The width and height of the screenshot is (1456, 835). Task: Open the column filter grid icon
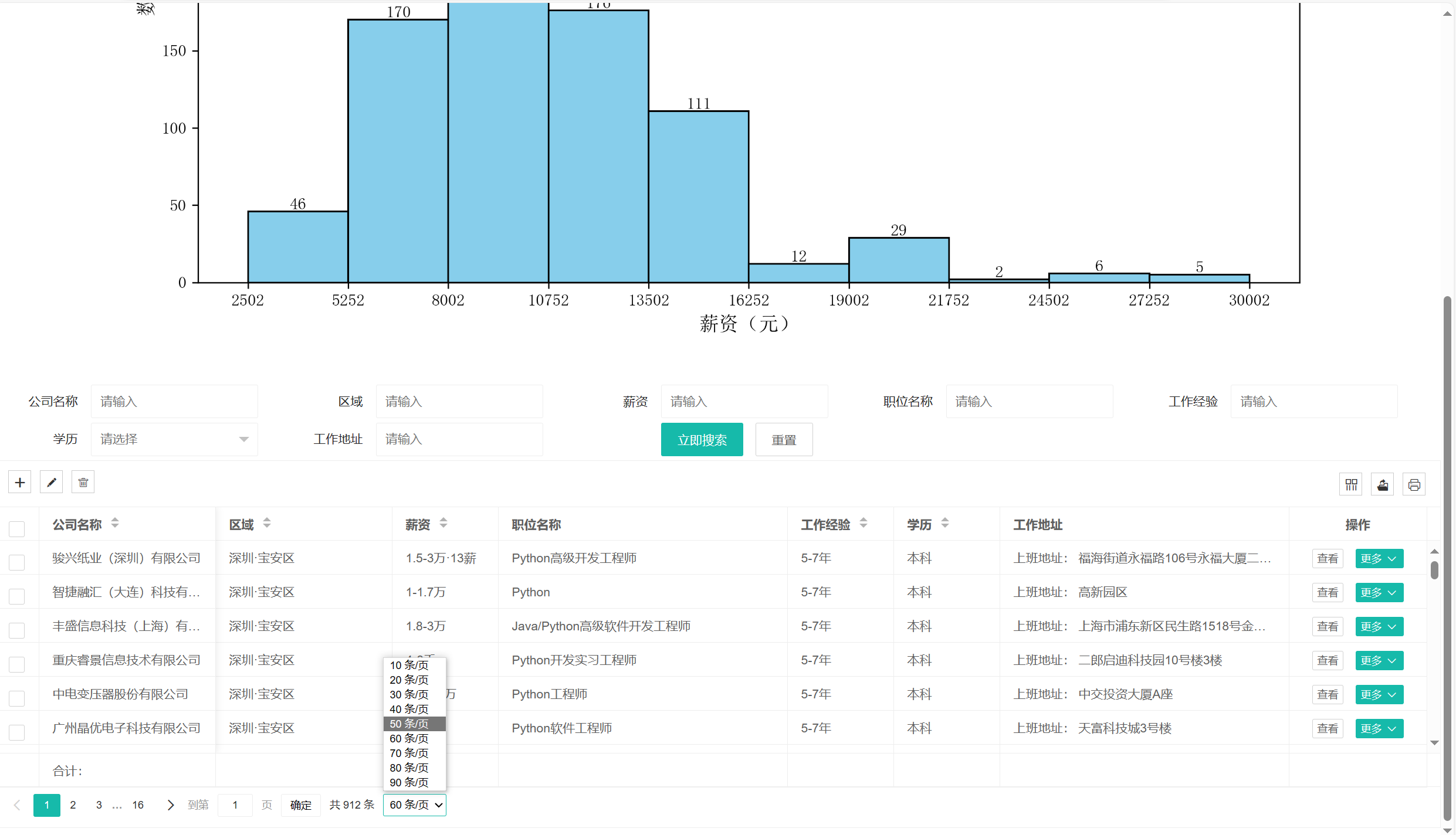(1351, 484)
